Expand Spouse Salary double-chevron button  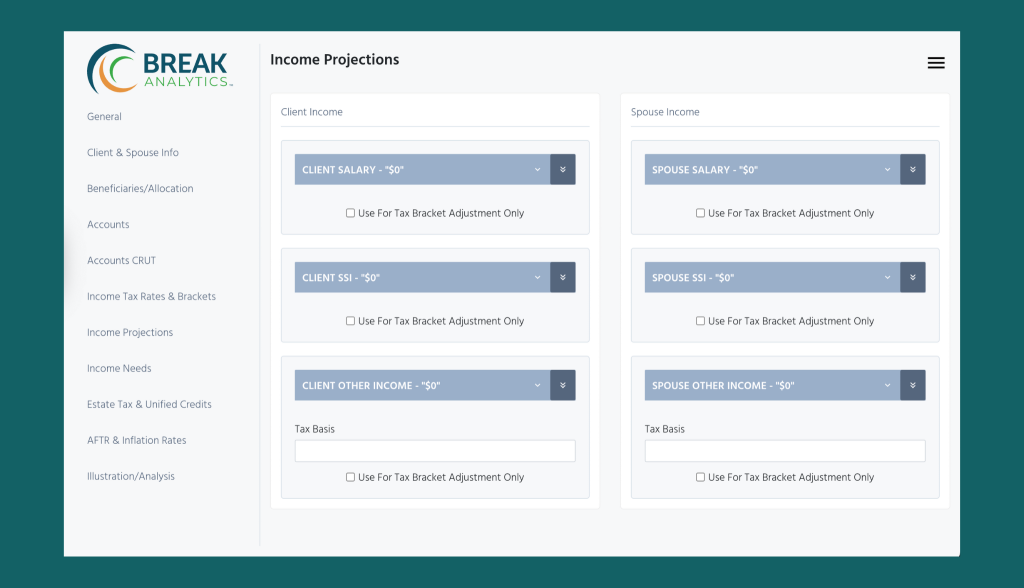coord(912,169)
